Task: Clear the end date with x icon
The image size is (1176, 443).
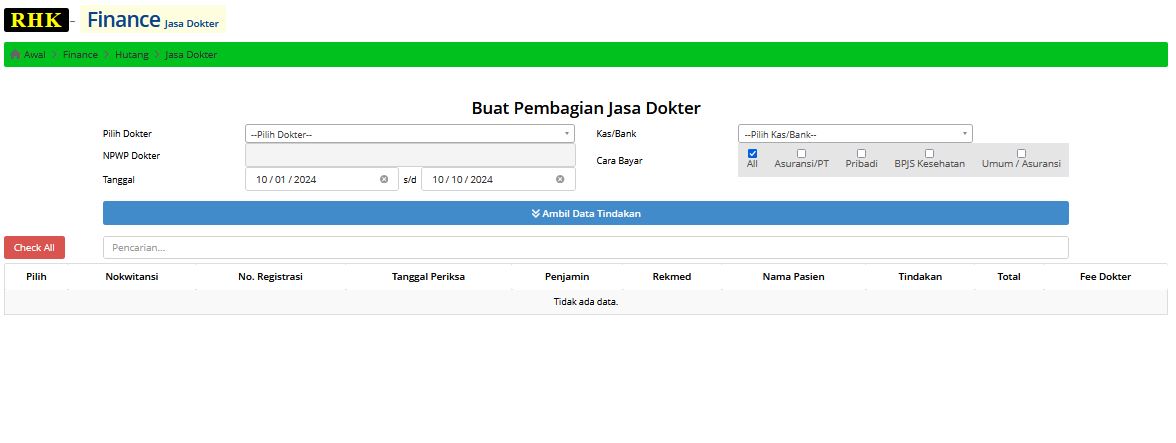Action: pyautogui.click(x=560, y=179)
